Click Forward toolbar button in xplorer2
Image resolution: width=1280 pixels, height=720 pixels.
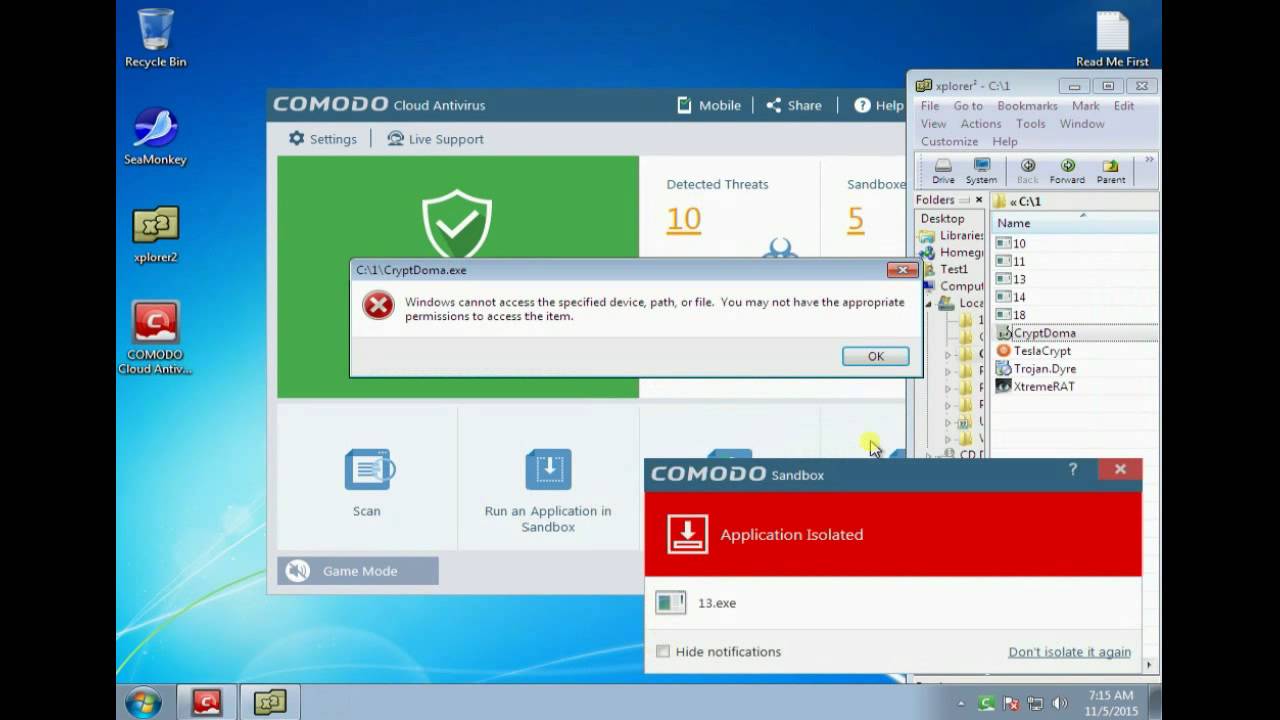tap(1067, 171)
